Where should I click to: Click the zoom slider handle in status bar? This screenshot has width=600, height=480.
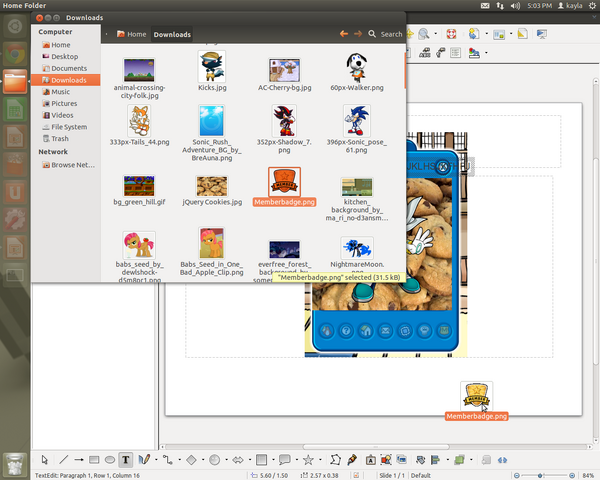click(x=540, y=475)
